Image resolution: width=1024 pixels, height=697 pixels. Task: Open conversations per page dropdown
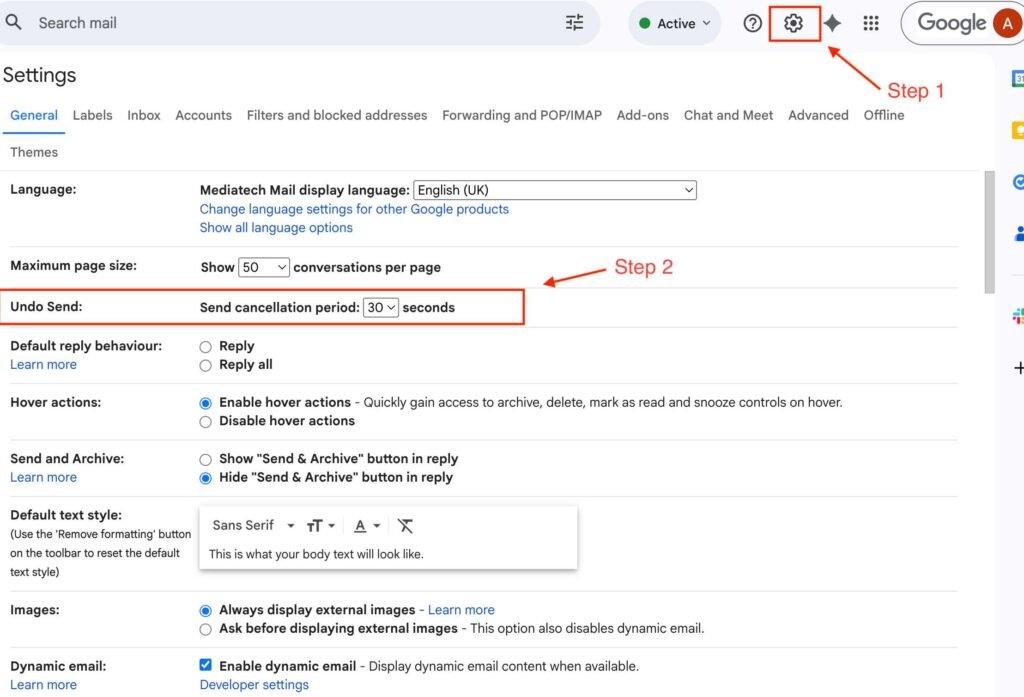point(264,267)
